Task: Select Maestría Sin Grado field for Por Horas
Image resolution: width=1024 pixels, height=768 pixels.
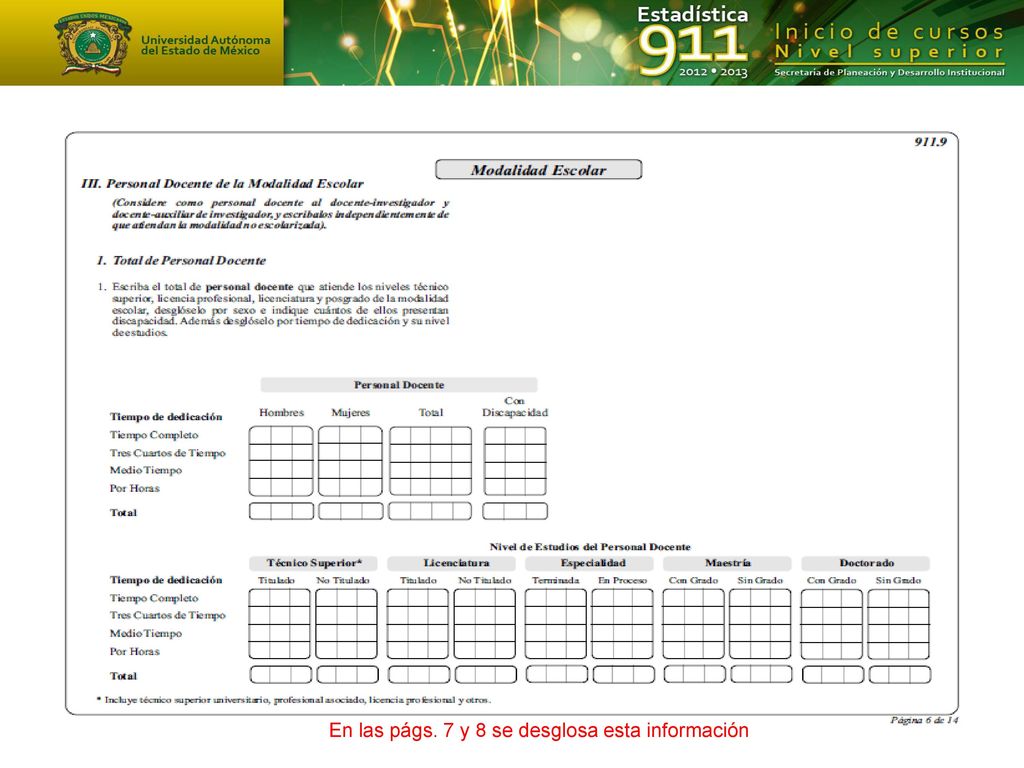Action: tap(760, 649)
